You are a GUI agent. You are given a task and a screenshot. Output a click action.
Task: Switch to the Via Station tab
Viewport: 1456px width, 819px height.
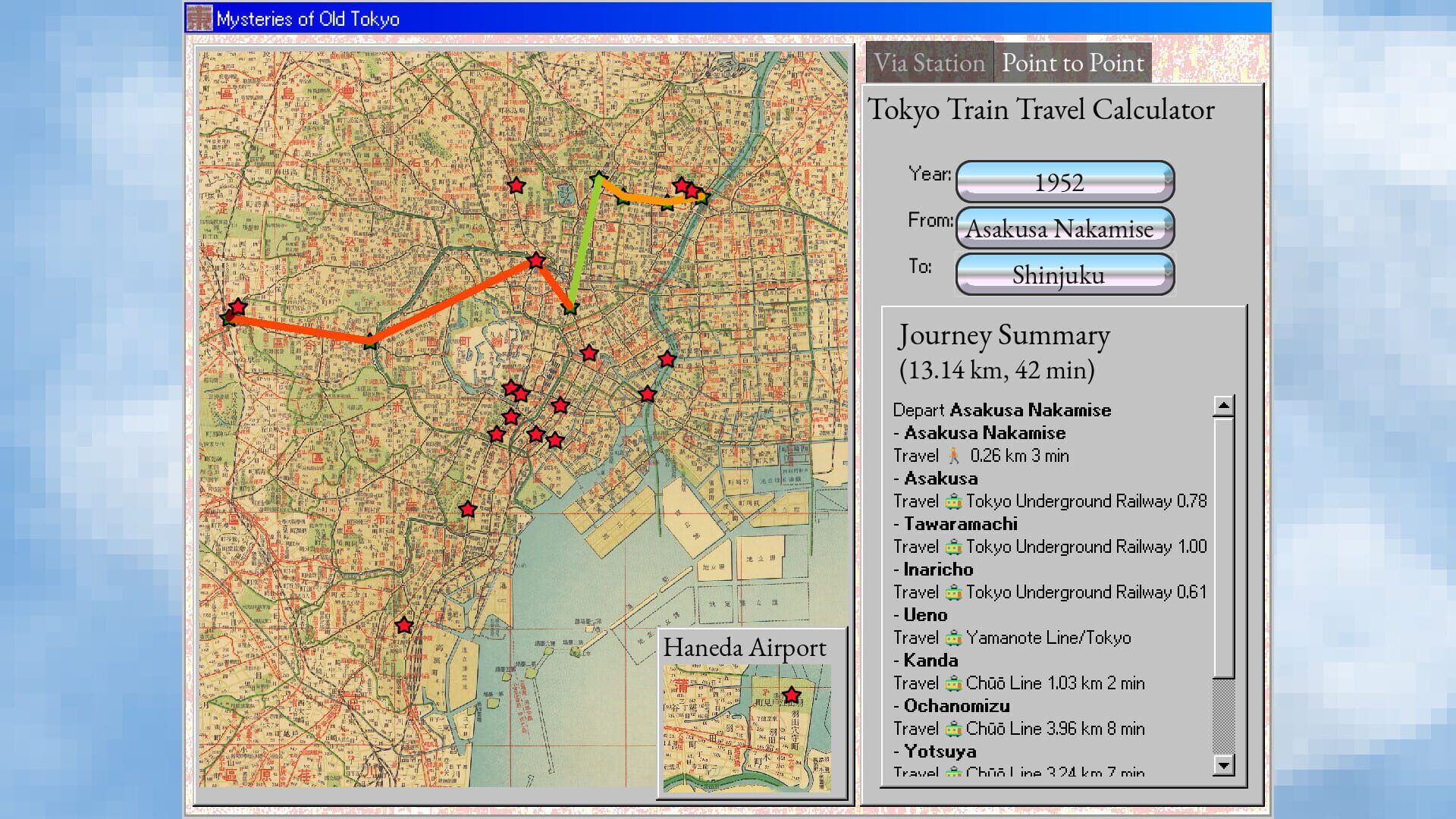coord(930,62)
